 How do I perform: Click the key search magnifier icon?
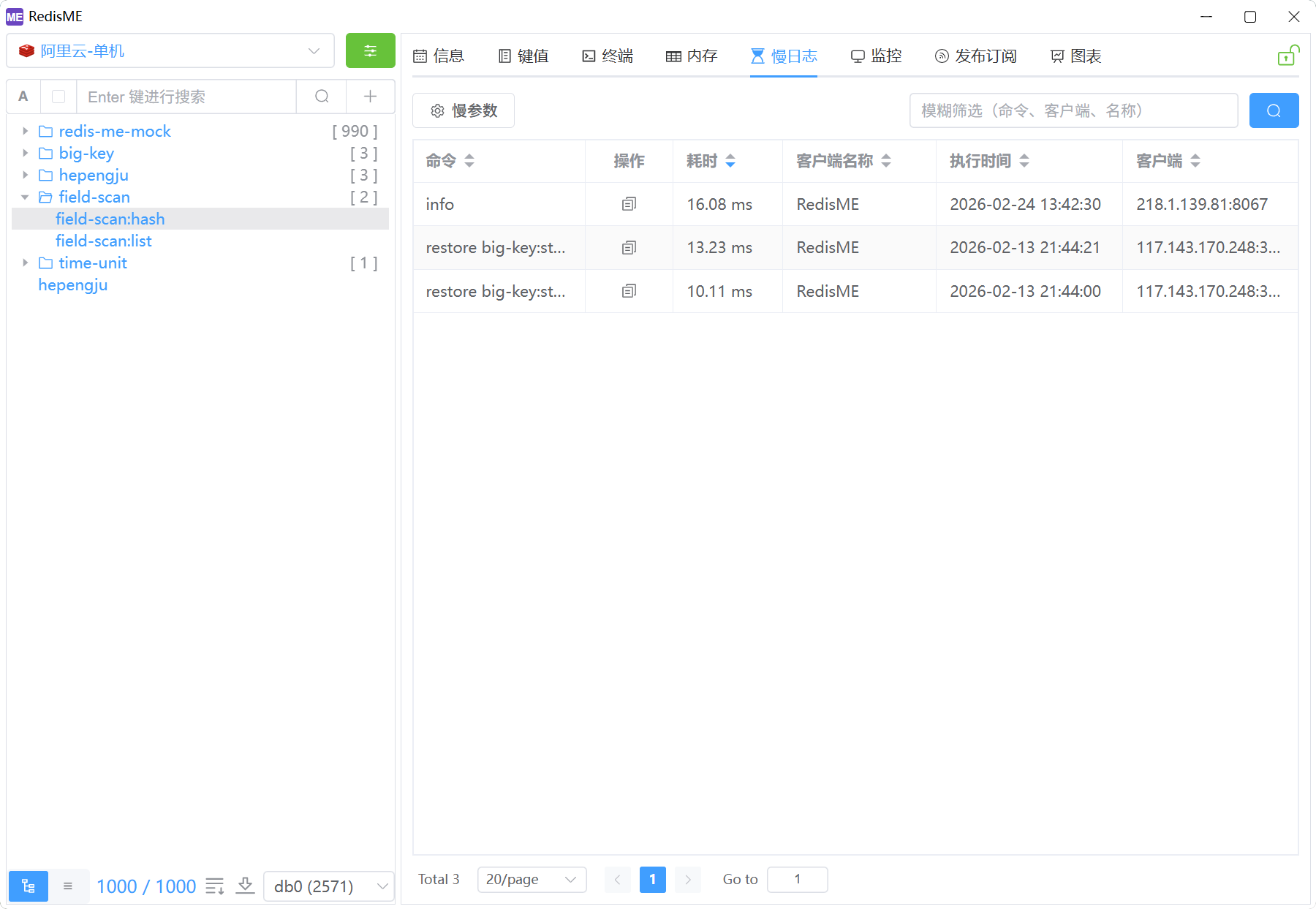[x=322, y=97]
